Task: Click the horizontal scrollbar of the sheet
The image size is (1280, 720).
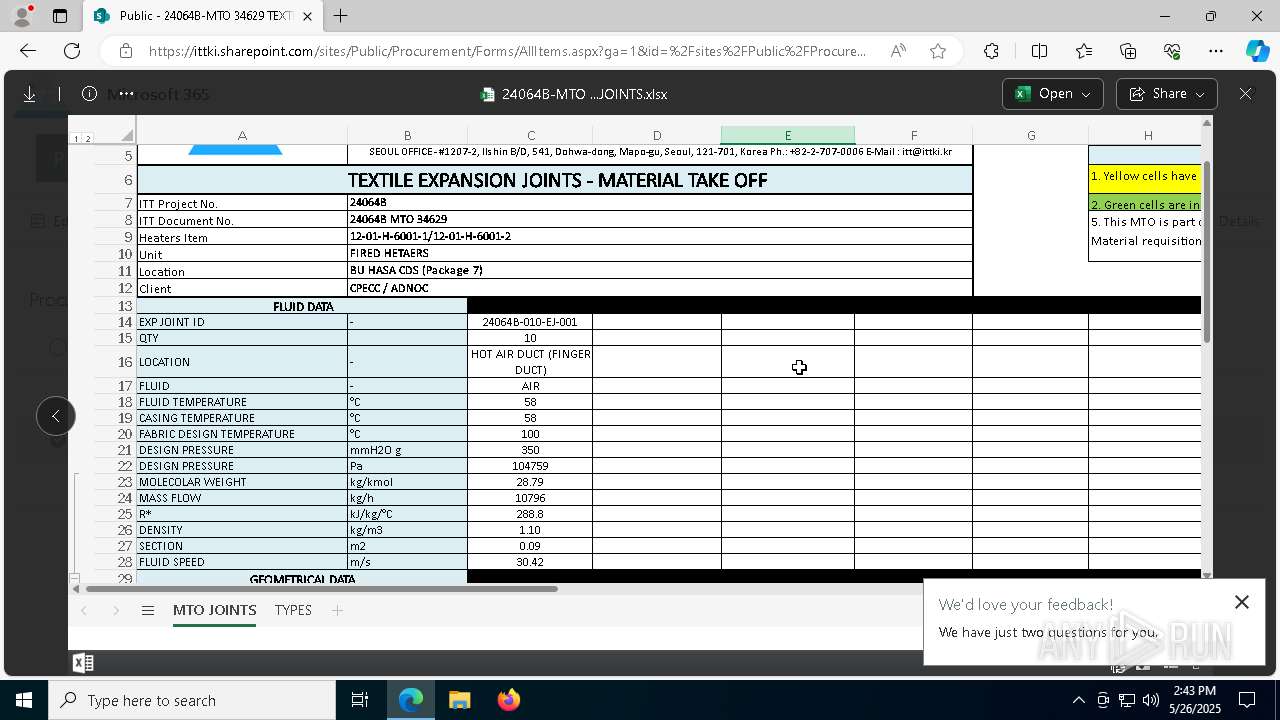Action: coord(320,588)
